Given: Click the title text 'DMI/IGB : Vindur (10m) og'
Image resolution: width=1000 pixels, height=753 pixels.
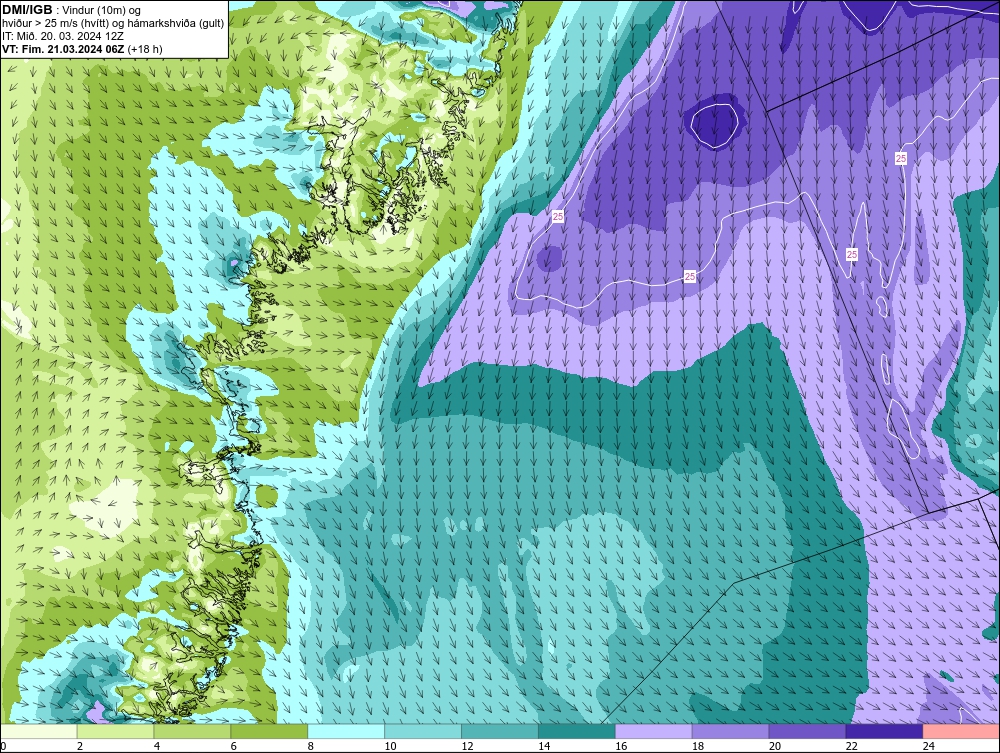Looking at the screenshot, I should pyautogui.click(x=72, y=10).
